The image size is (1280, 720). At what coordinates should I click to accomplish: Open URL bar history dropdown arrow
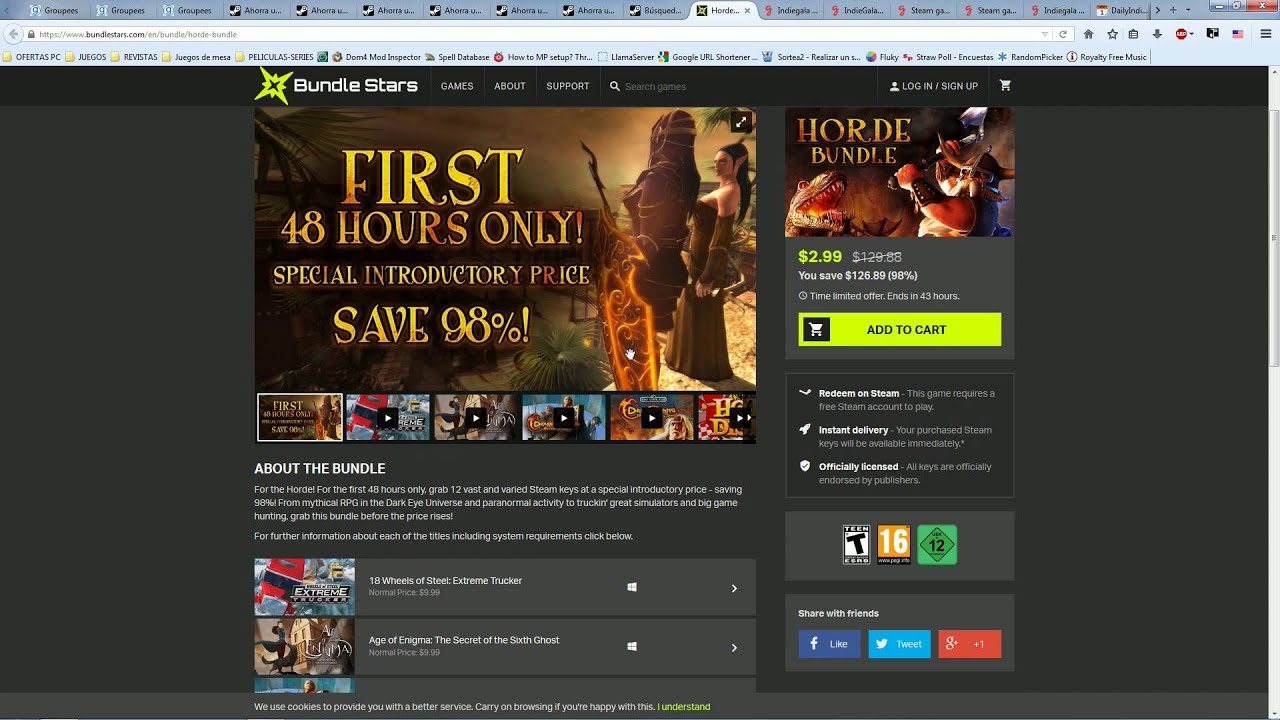(1045, 34)
